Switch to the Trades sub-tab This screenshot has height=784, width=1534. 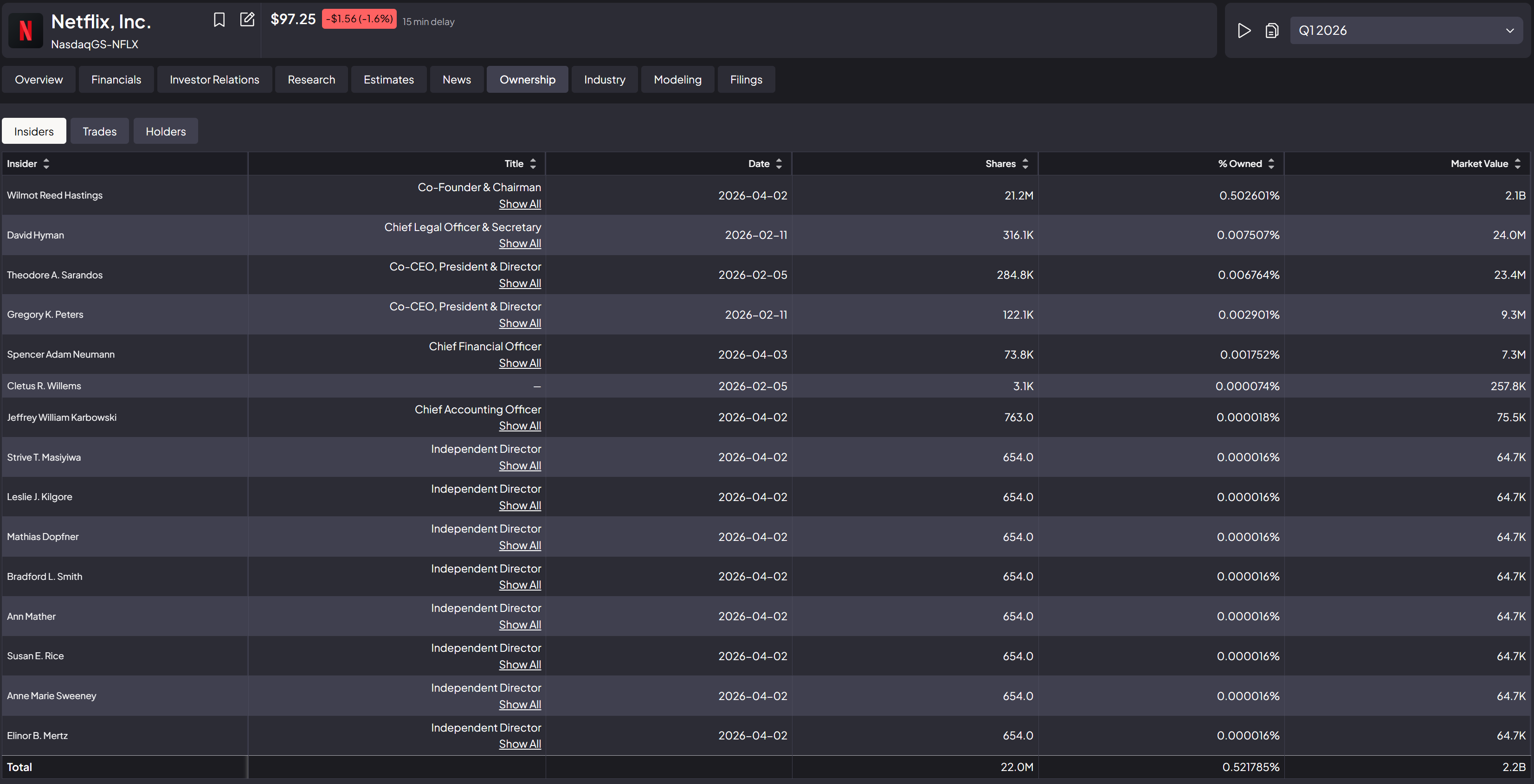click(99, 132)
